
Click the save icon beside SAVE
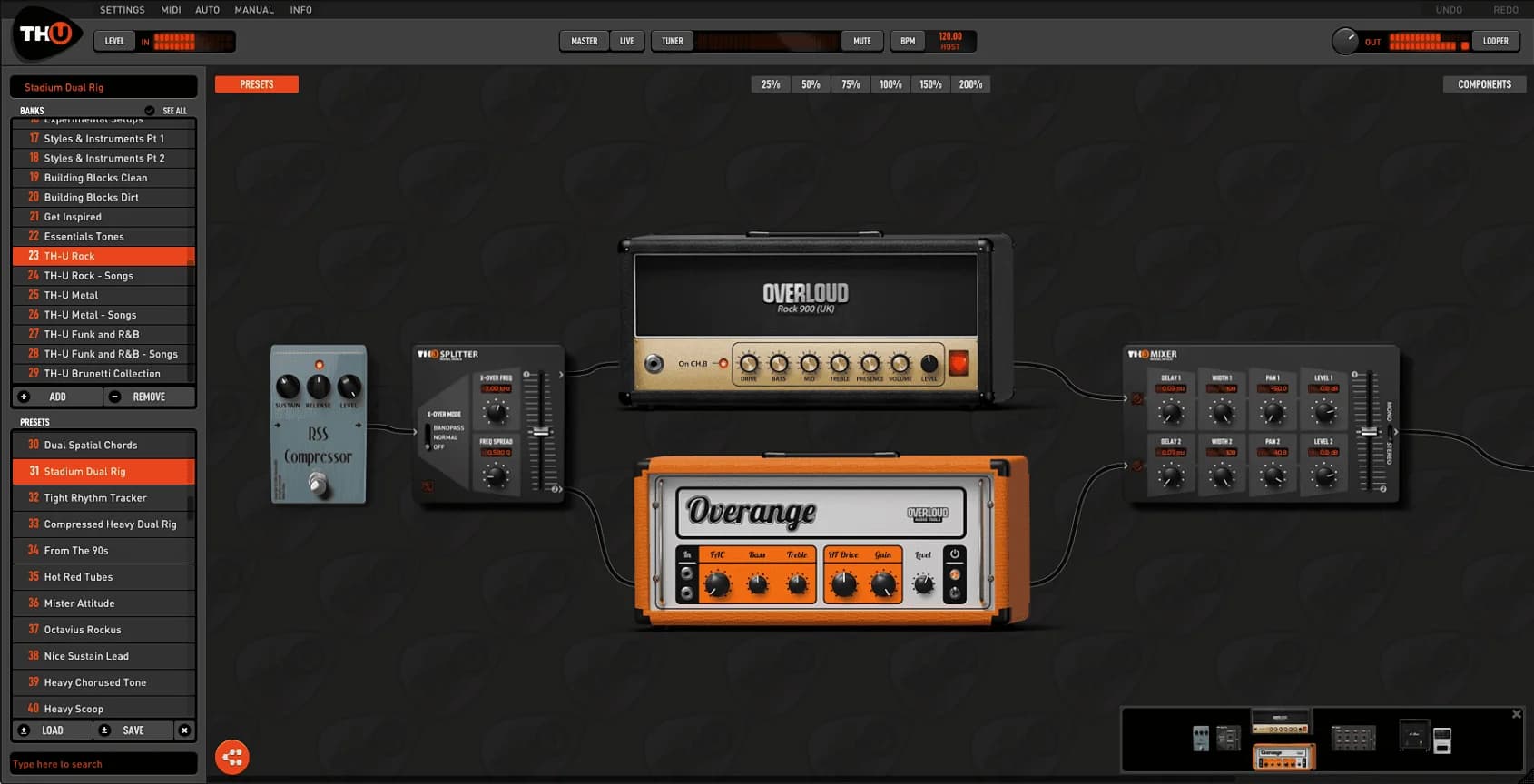click(104, 730)
